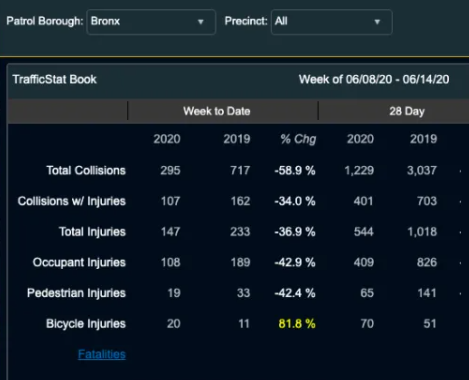
Task: Click the % Chg column header
Action: [298, 139]
